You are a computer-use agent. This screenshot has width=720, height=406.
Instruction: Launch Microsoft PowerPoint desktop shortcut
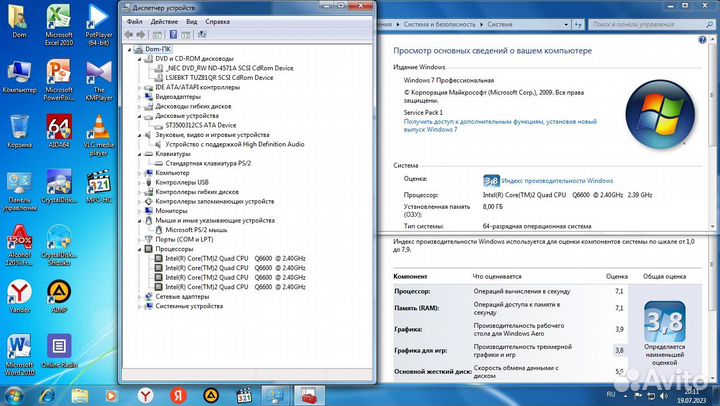point(59,79)
